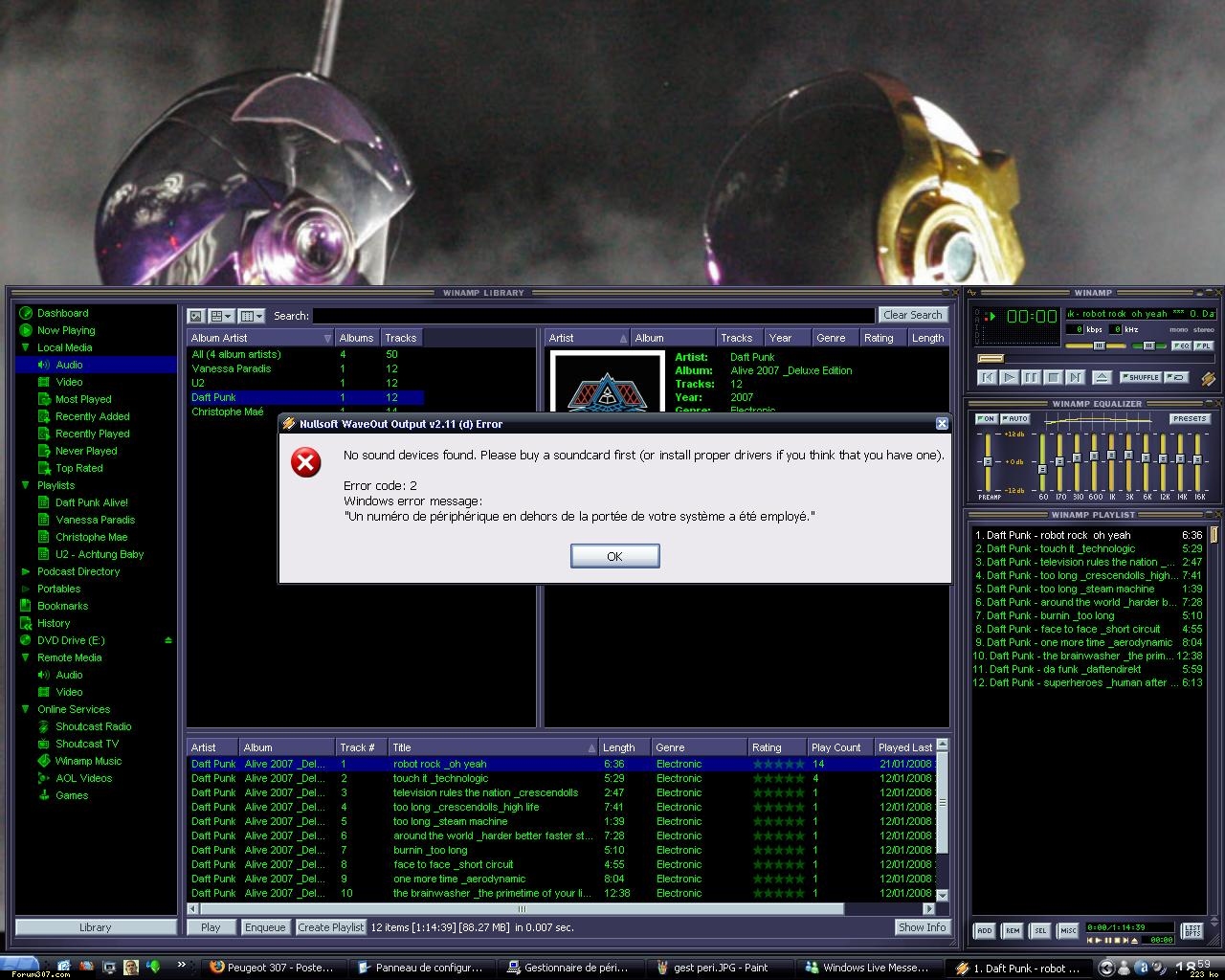This screenshot has width=1225, height=980.
Task: Click the PREAMP slider in the equalizer
Action: click(988, 462)
